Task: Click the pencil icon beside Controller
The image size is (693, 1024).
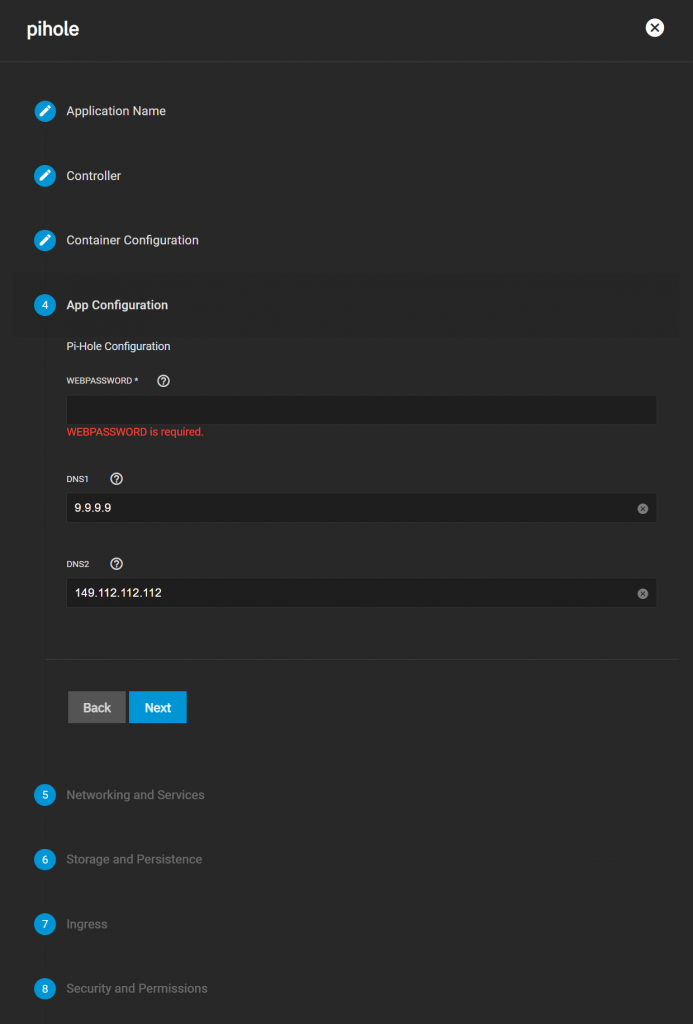Action: [x=45, y=176]
